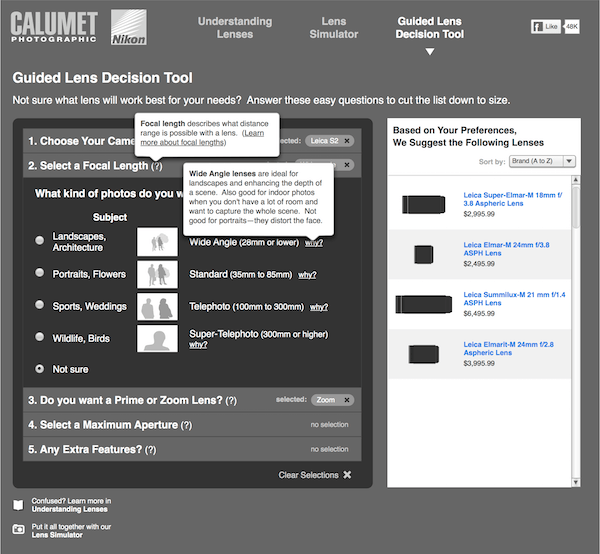
Task: Click the Telephoto silhouette thumbnail
Action: 157,306
